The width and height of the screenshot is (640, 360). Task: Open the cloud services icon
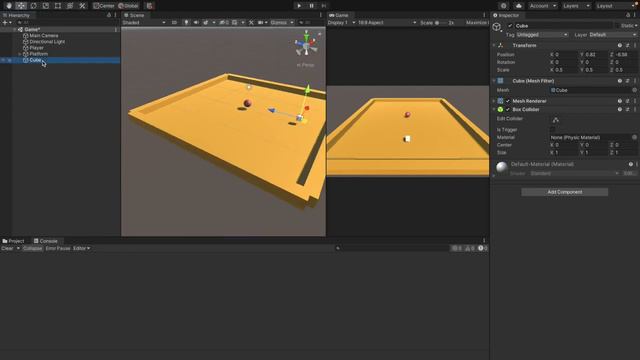[x=518, y=6]
